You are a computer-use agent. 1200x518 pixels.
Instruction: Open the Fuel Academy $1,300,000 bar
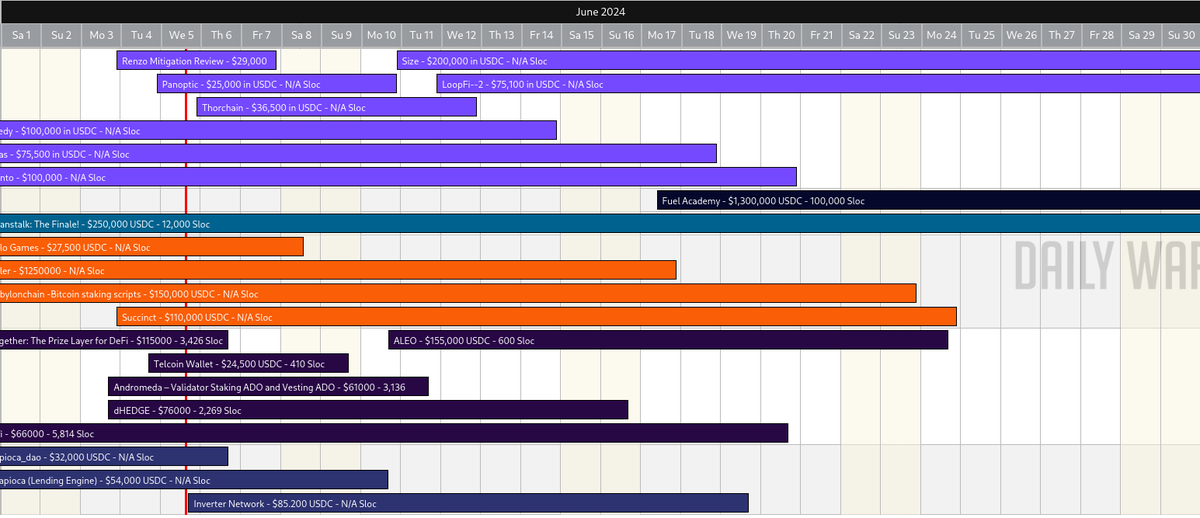[x=928, y=201]
